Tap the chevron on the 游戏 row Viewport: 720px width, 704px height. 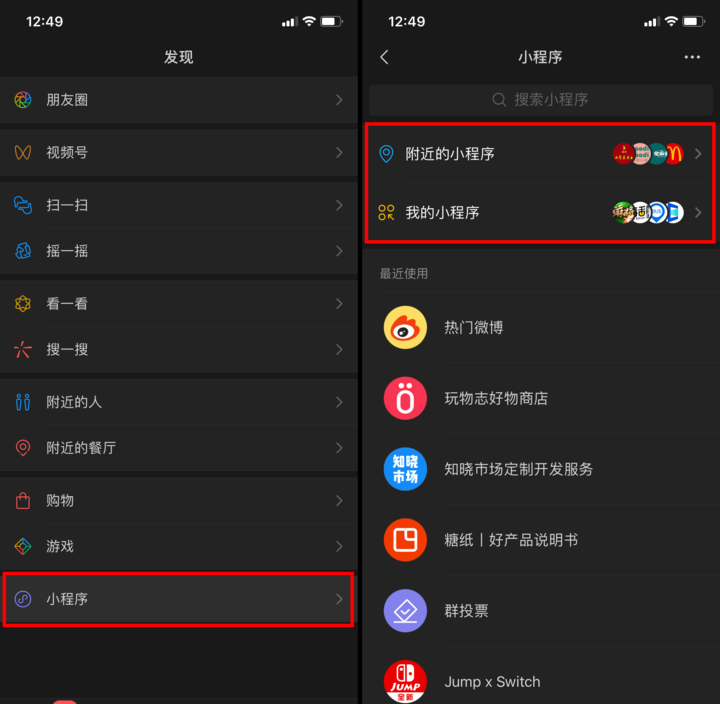339,546
